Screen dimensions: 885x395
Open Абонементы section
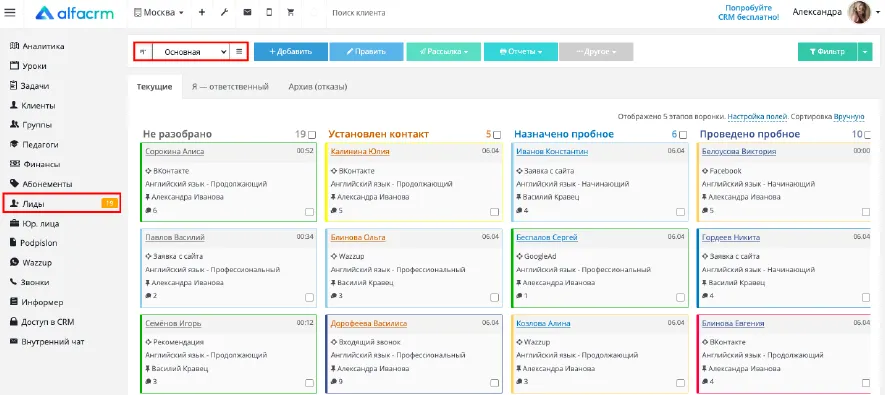click(x=41, y=184)
